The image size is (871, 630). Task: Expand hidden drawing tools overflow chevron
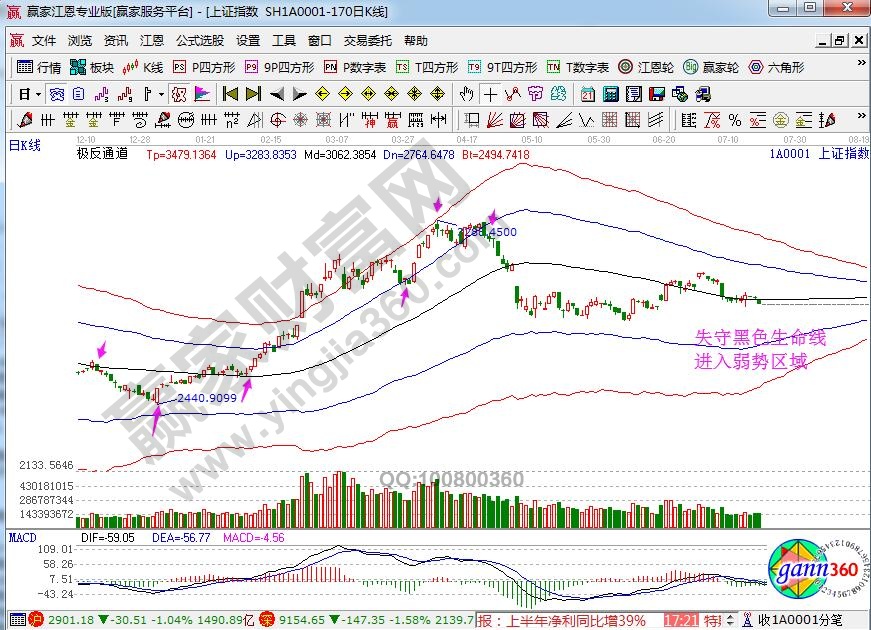(863, 120)
